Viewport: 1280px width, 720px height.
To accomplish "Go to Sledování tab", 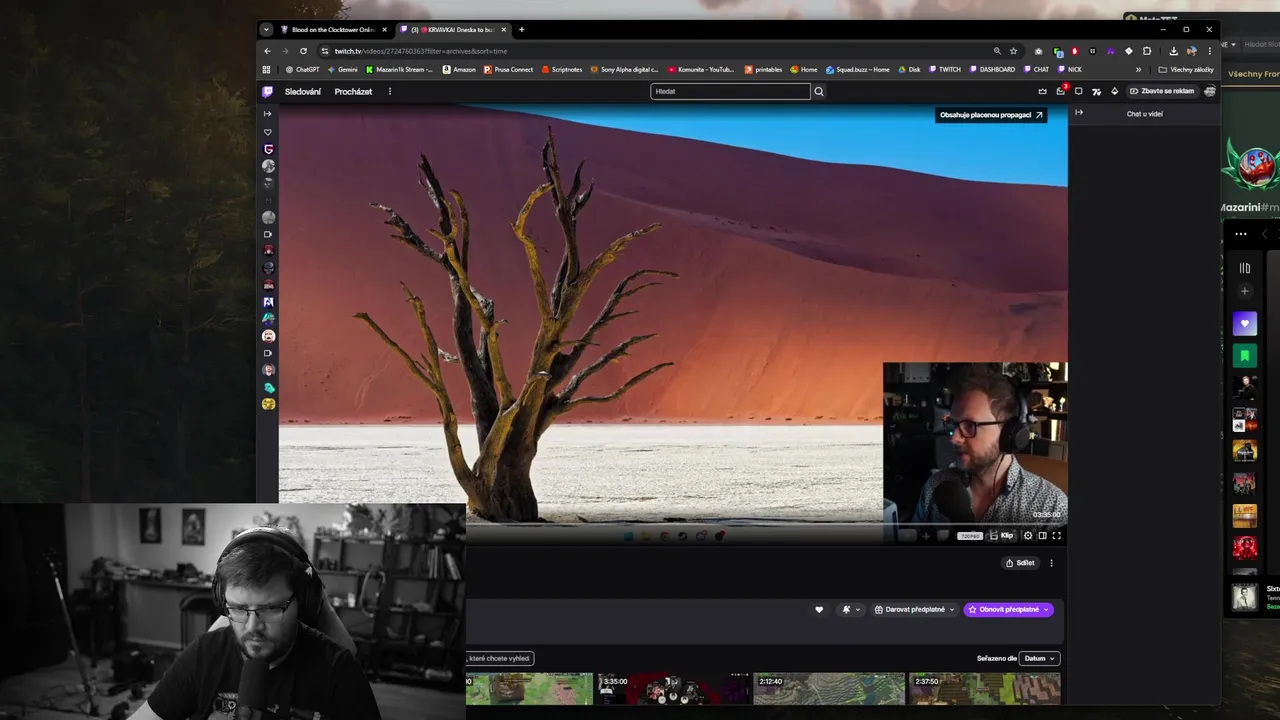I will pyautogui.click(x=303, y=91).
